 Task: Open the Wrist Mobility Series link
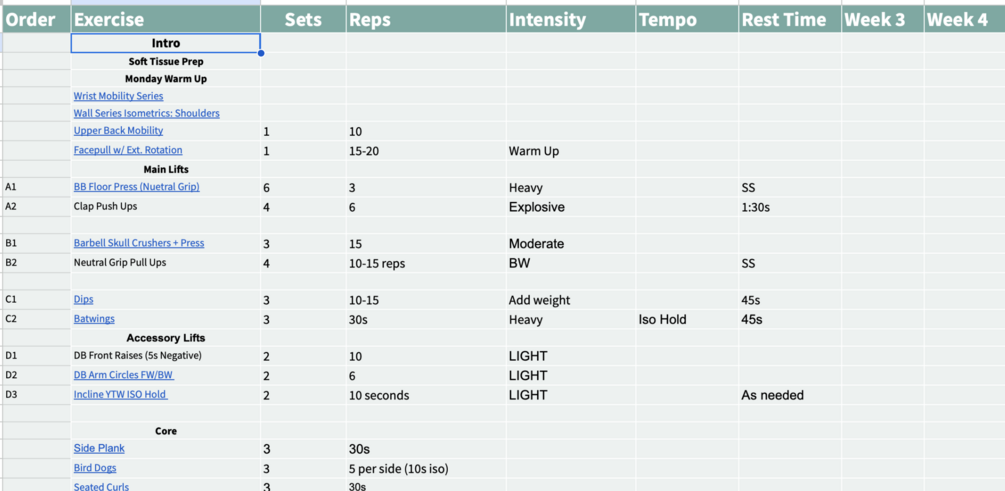[x=118, y=96]
